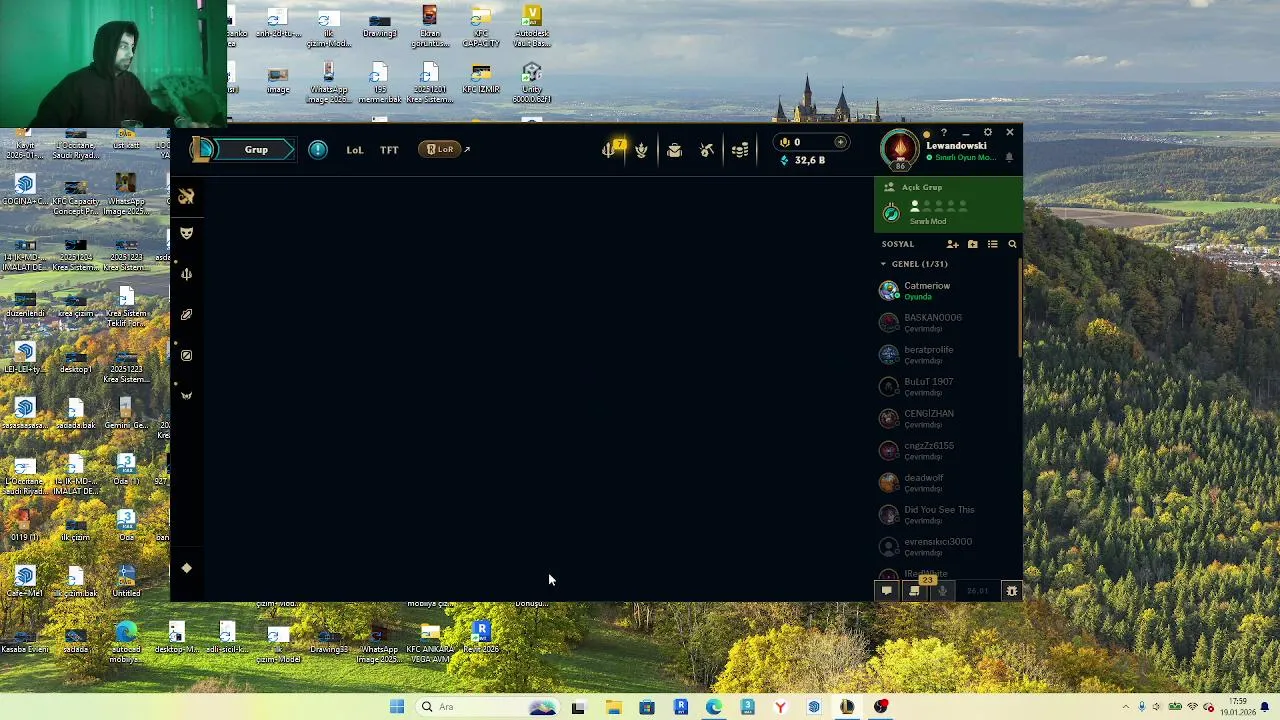Add a friend in Sosyal panel
This screenshot has width=1280, height=720.
(x=952, y=244)
